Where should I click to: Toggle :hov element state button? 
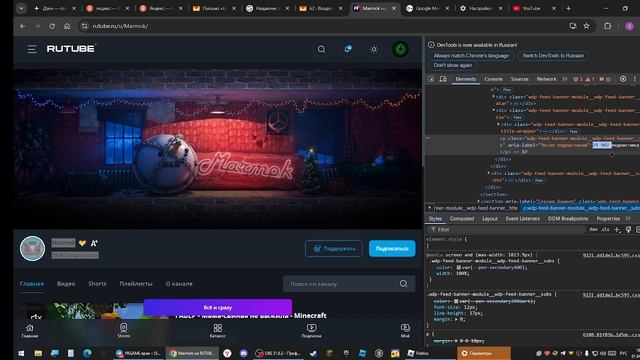point(593,230)
